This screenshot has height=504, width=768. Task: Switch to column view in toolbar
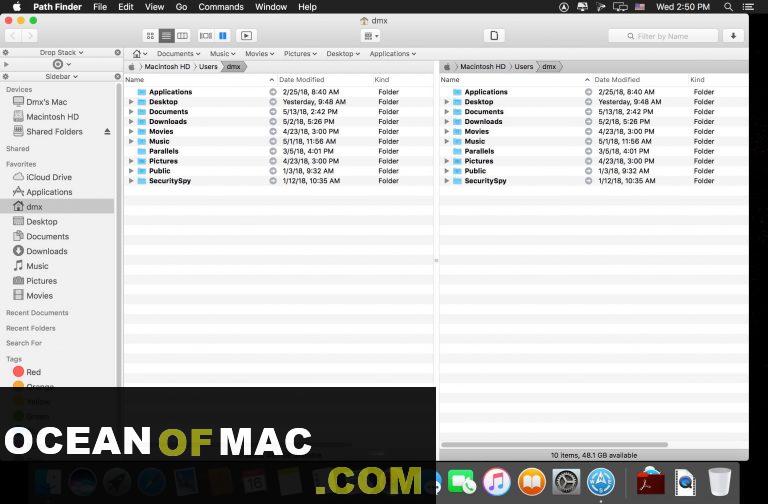(182, 36)
